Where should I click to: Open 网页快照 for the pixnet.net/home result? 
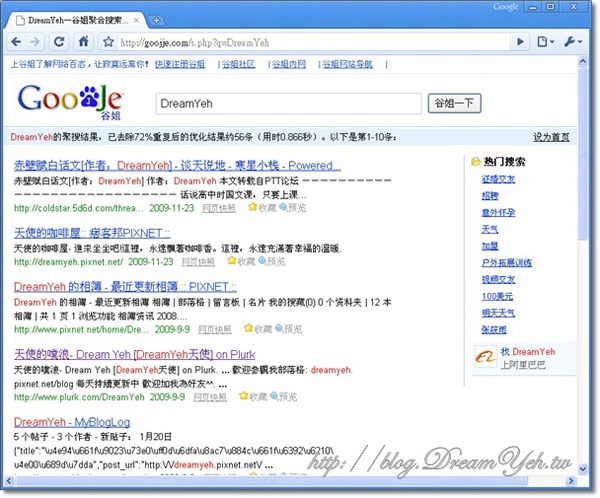[215, 330]
